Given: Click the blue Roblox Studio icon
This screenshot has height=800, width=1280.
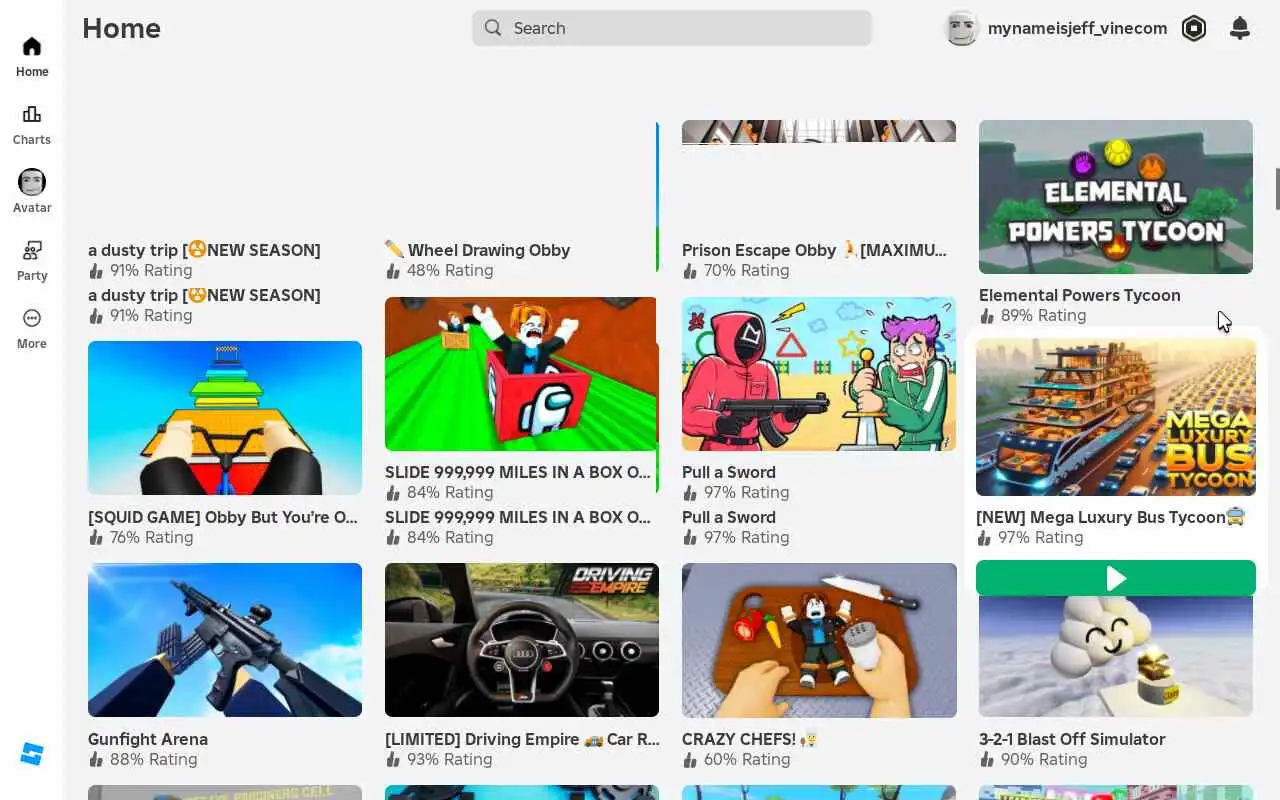Looking at the screenshot, I should pos(32,754).
